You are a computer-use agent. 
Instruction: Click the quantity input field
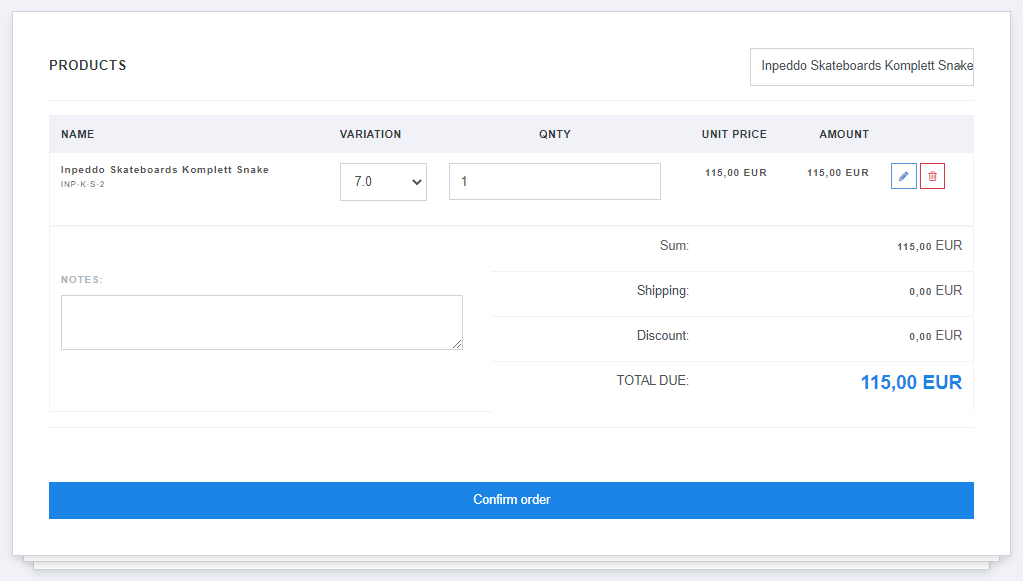554,182
